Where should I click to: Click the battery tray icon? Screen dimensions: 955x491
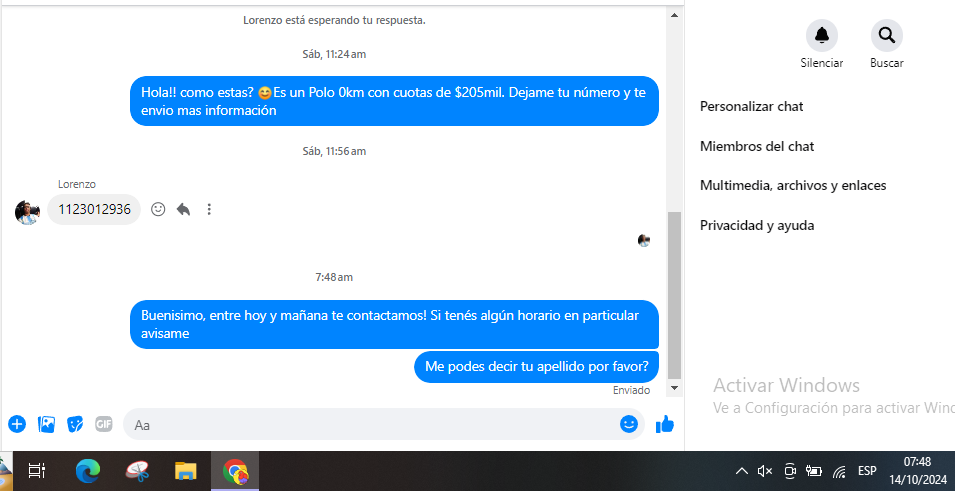click(814, 471)
